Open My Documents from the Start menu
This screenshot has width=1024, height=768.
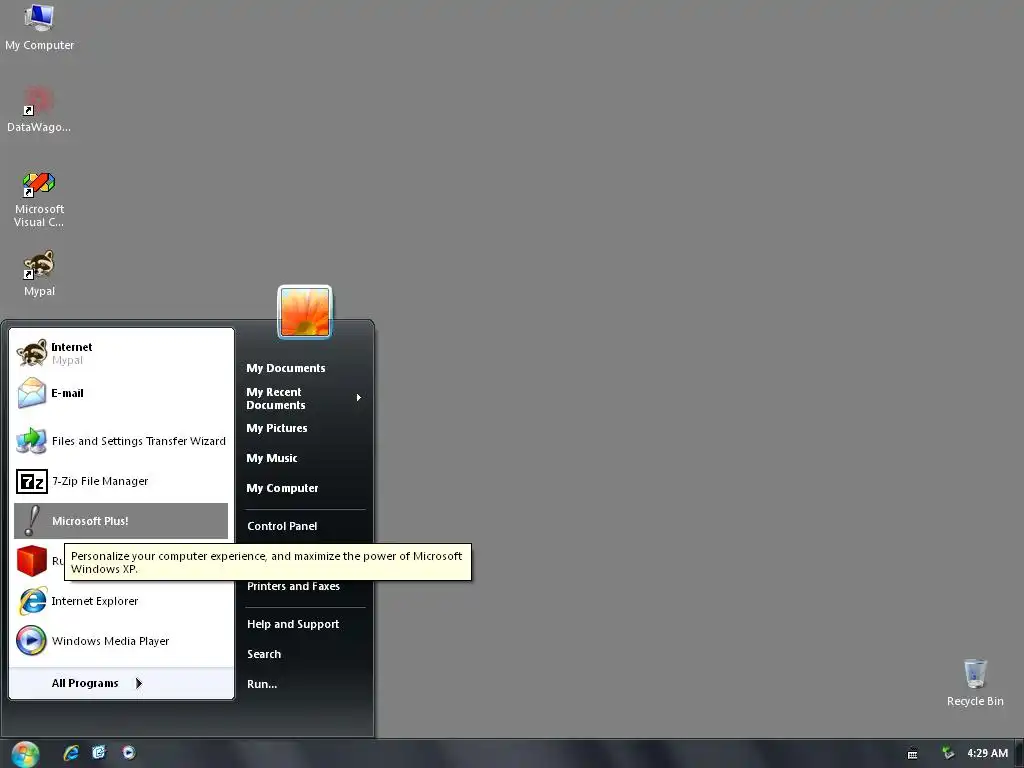coord(305,368)
